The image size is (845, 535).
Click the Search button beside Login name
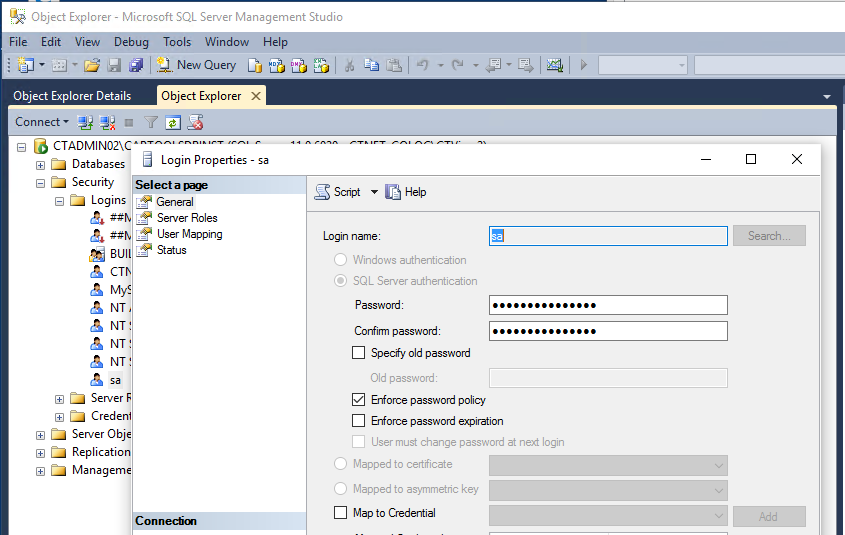coord(769,236)
